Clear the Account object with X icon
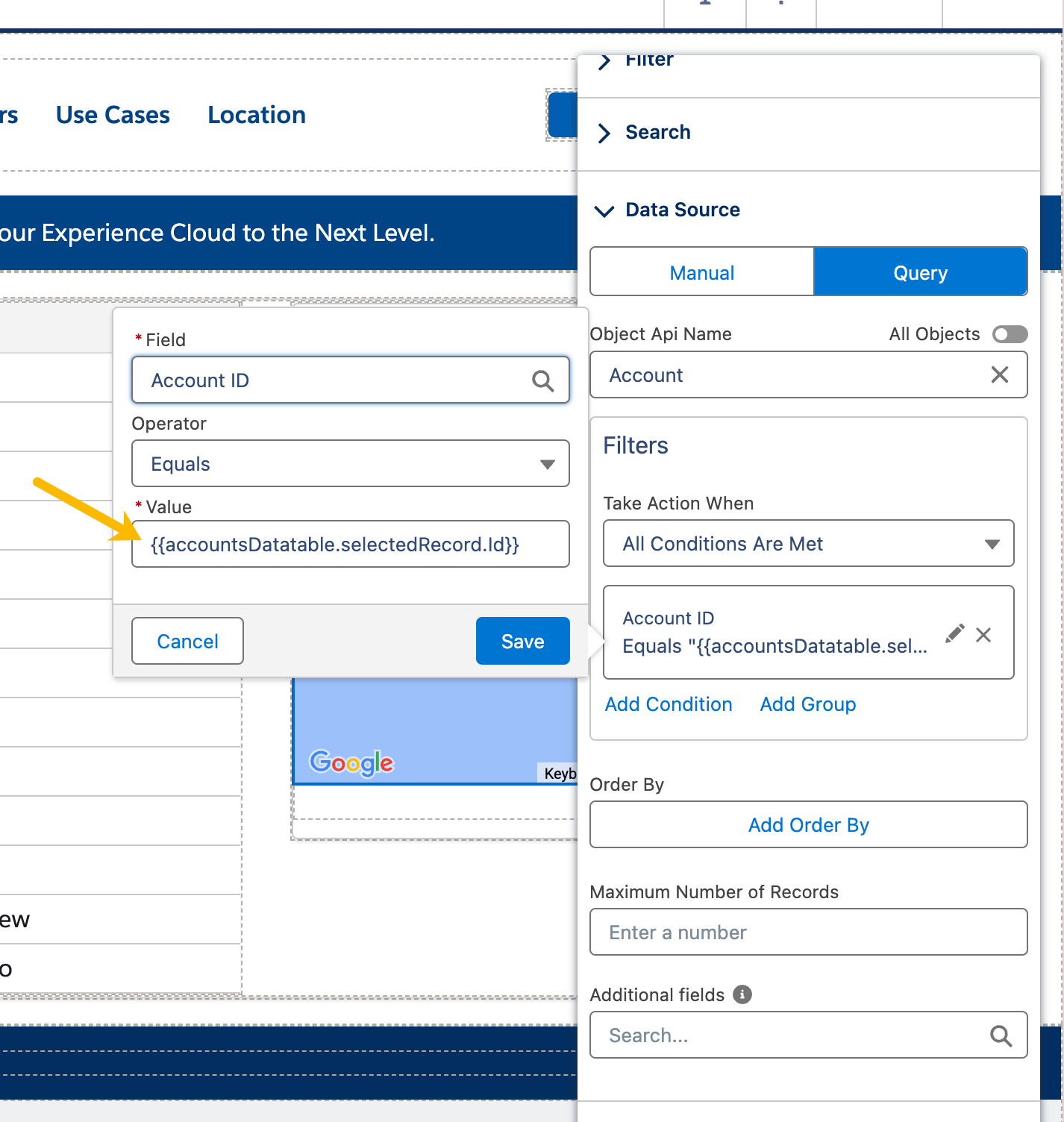The image size is (1064, 1122). coord(999,374)
